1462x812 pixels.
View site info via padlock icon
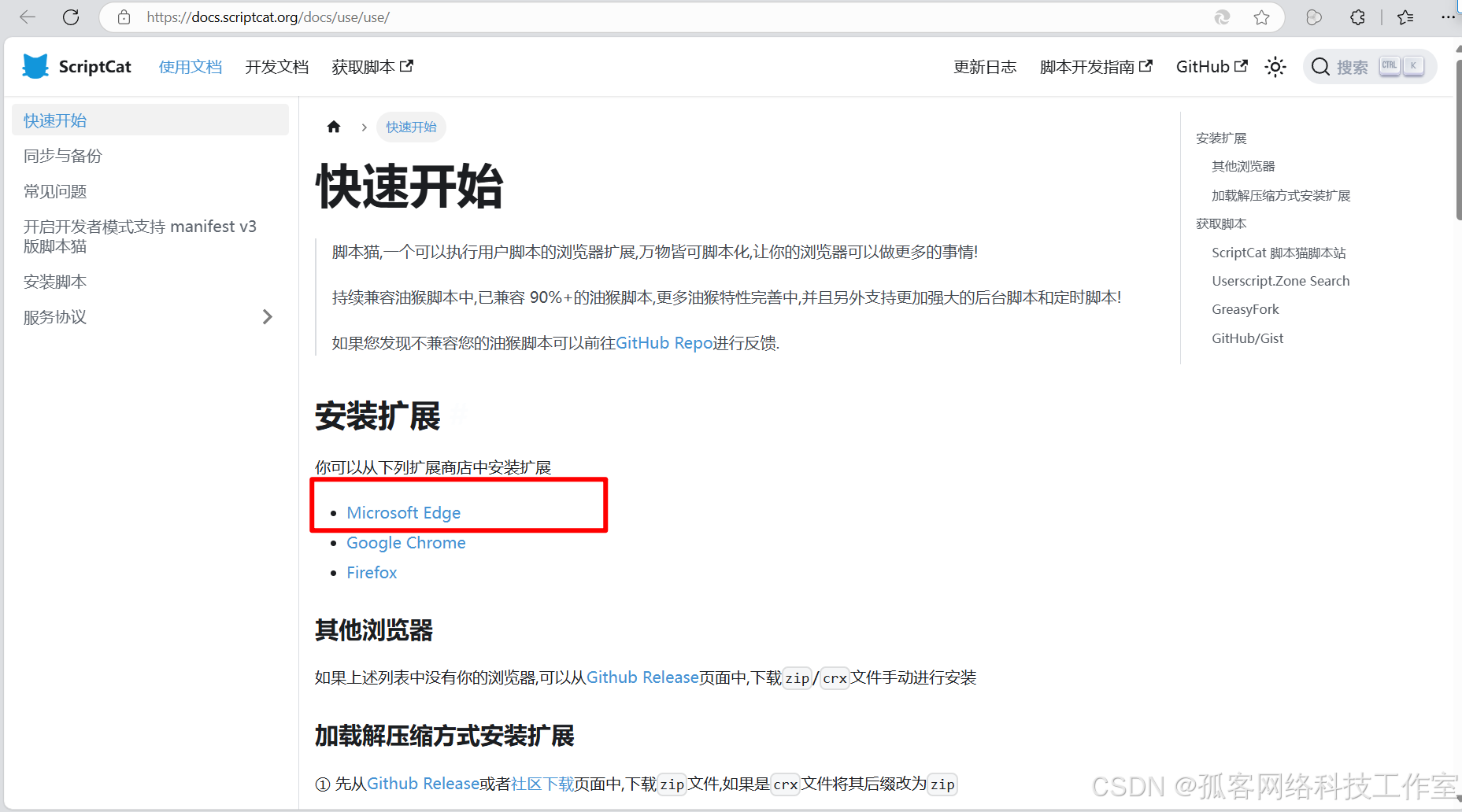(x=124, y=17)
